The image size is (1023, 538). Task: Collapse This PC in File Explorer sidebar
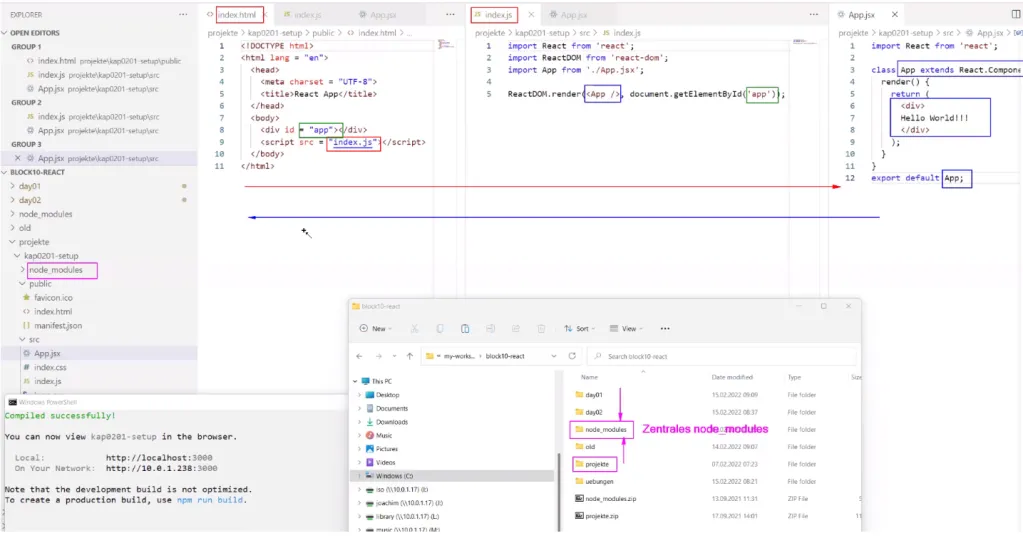[356, 381]
